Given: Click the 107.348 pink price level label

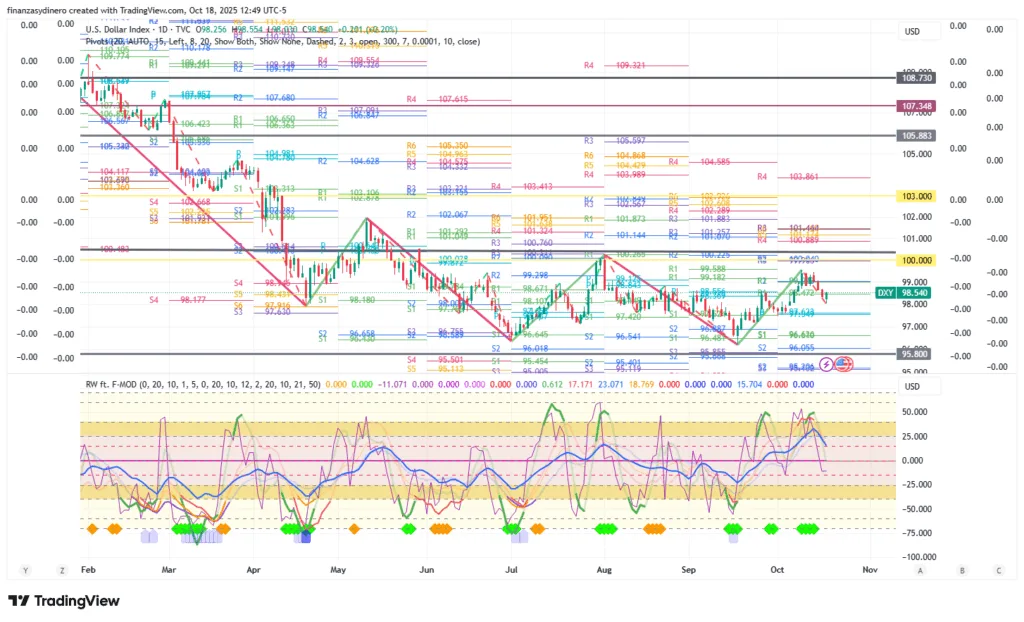Looking at the screenshot, I should click(916, 106).
